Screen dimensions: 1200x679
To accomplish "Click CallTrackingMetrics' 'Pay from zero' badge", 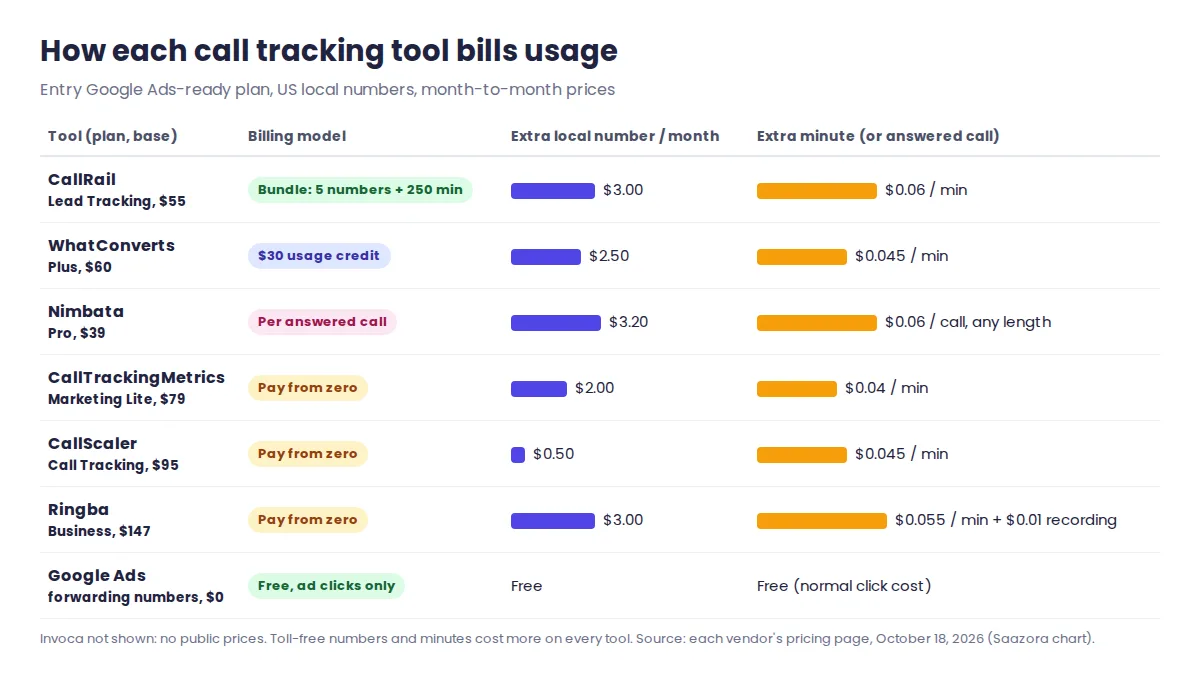I will 308,388.
